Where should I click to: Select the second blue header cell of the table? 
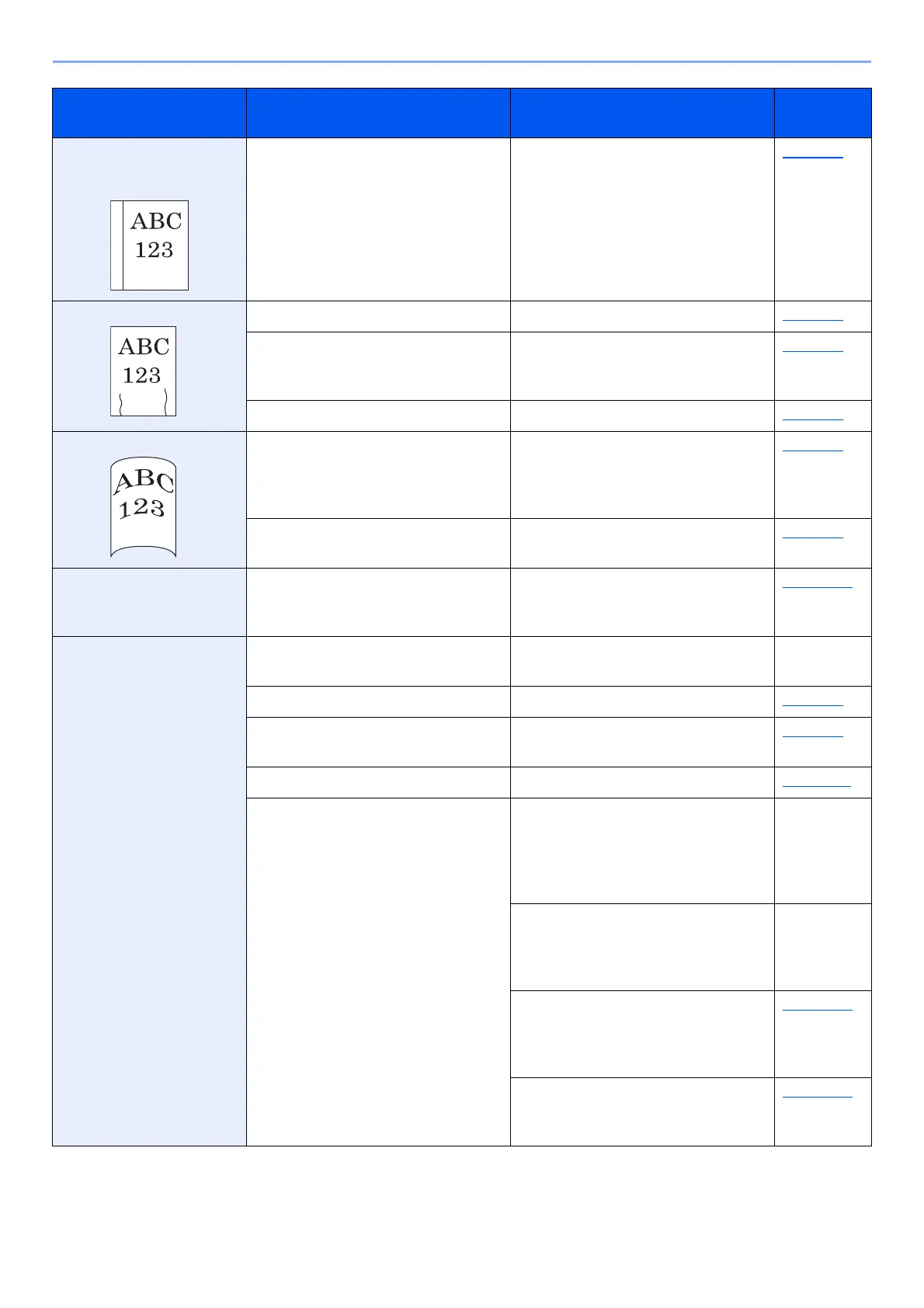click(x=378, y=113)
